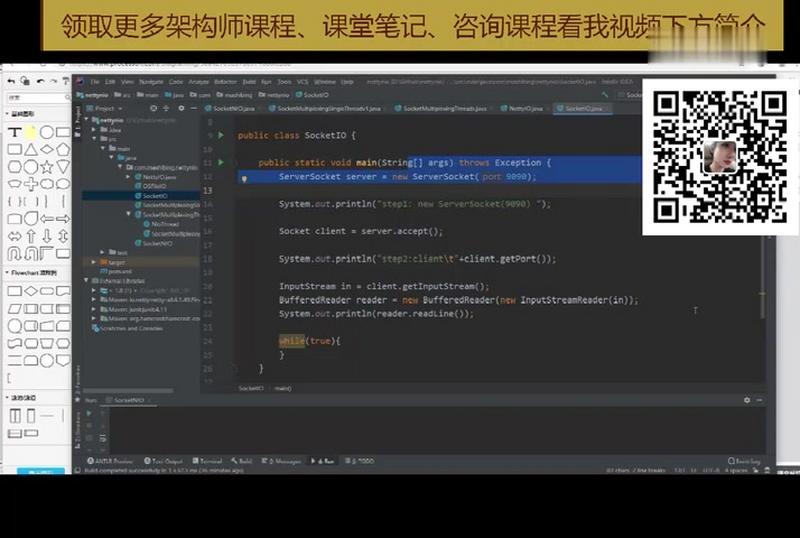Collapse the External Libraries node
The width and height of the screenshot is (800, 538).
click(x=87, y=281)
